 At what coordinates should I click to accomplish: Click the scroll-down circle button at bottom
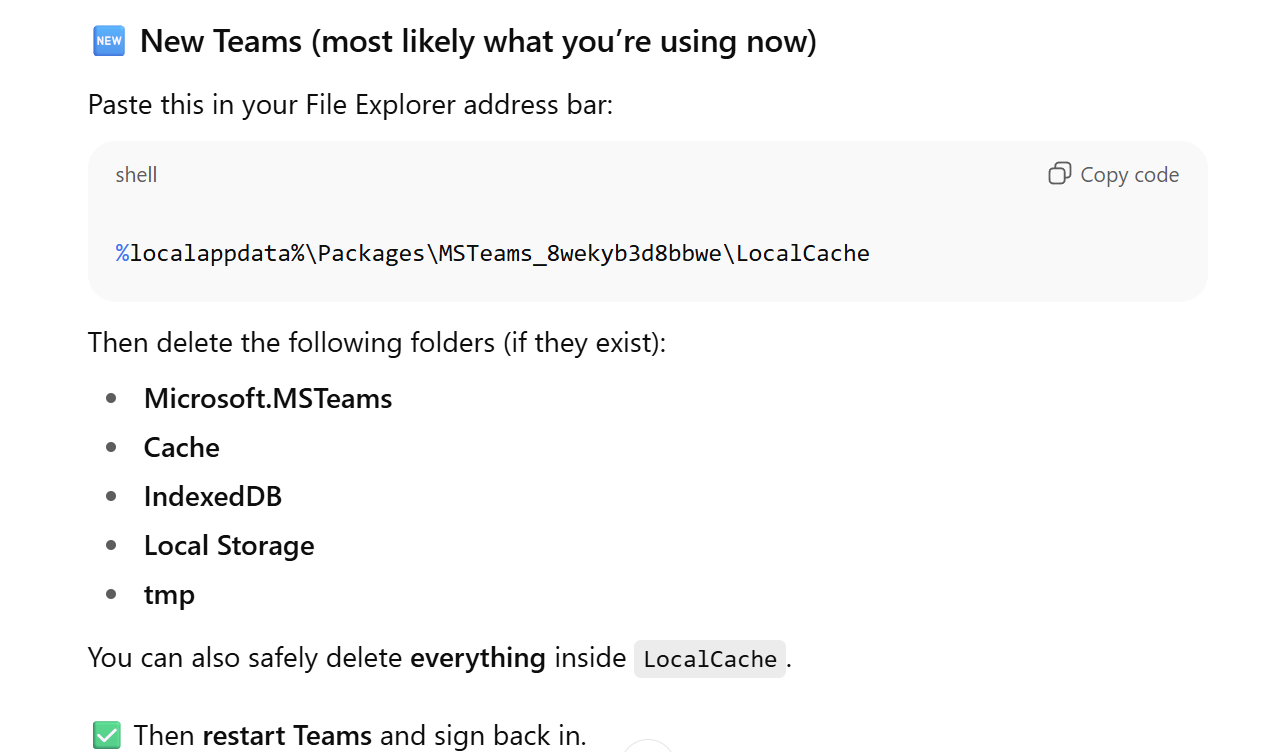(x=648, y=746)
